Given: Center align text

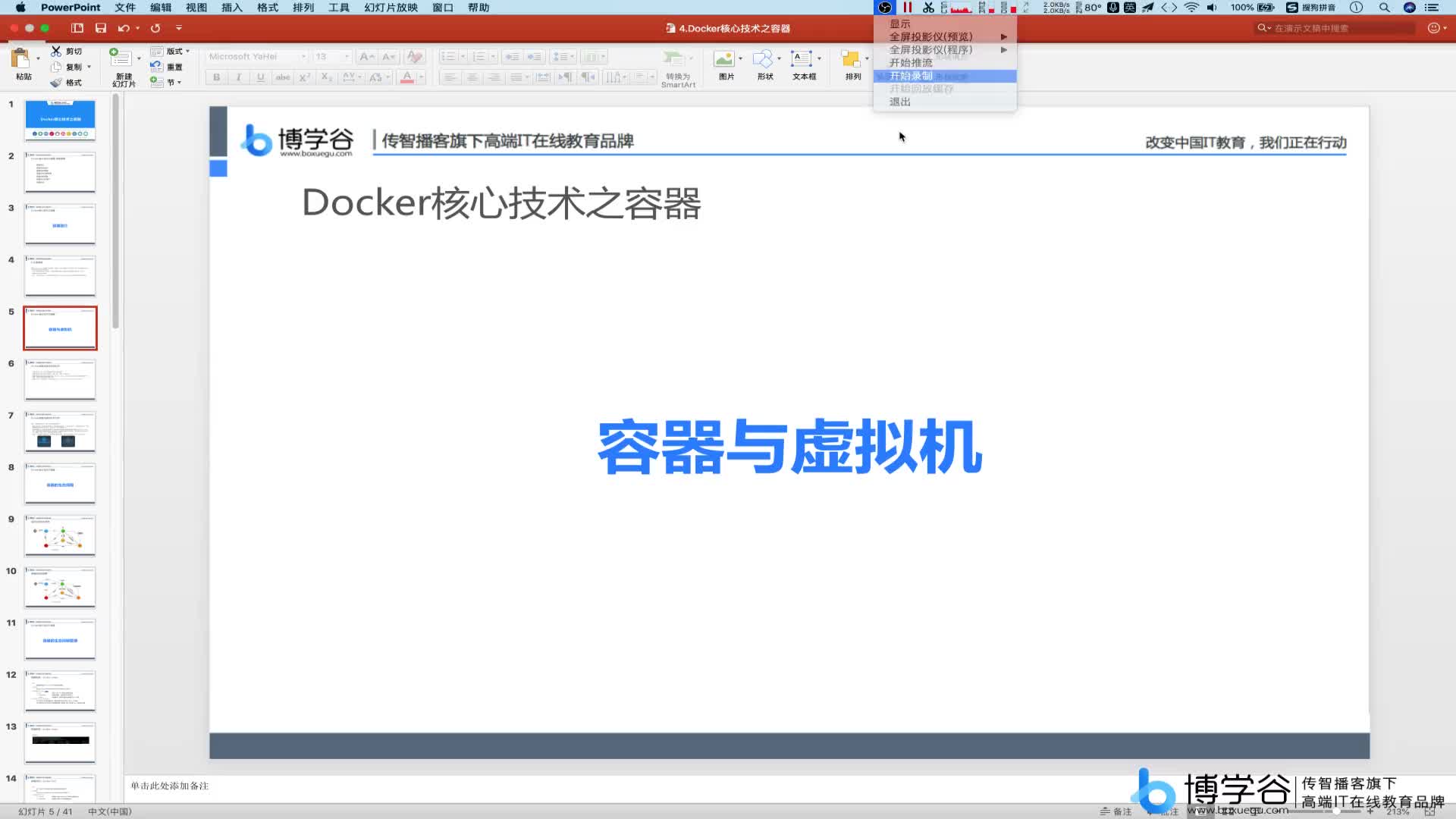Looking at the screenshot, I should (472, 77).
